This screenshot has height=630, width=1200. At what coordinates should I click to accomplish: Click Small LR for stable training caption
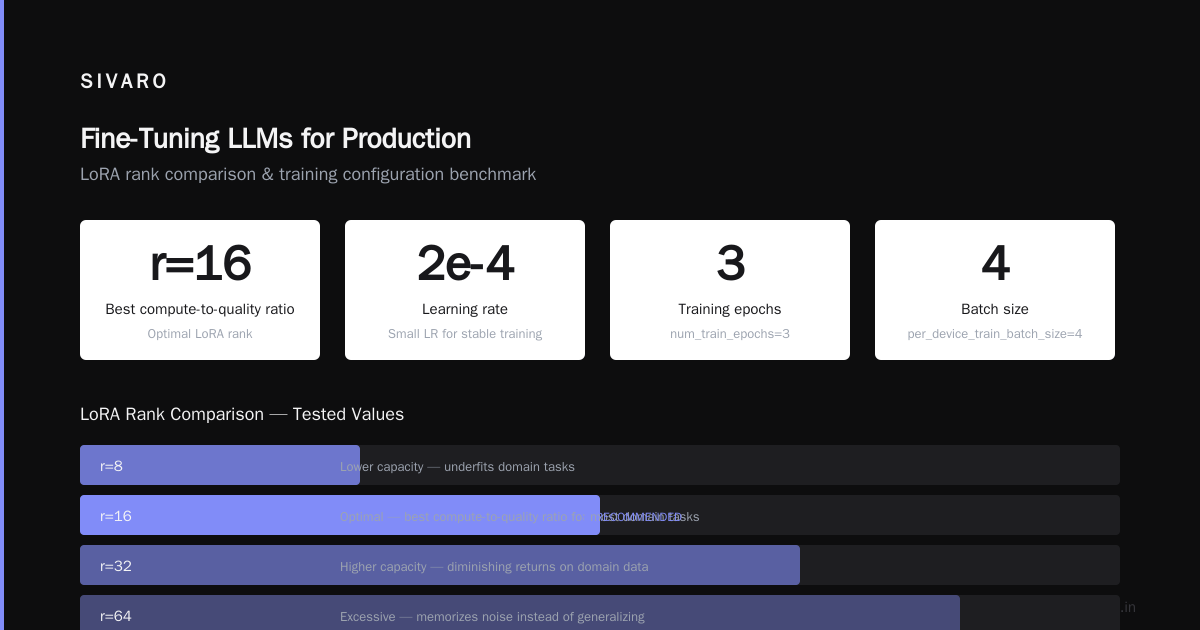(x=465, y=334)
